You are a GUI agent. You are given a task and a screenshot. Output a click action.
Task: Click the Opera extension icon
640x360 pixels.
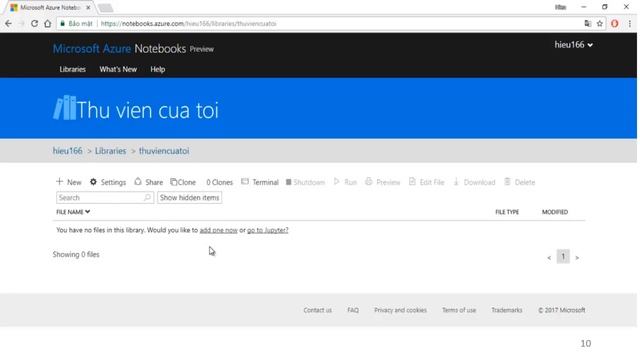[615, 24]
